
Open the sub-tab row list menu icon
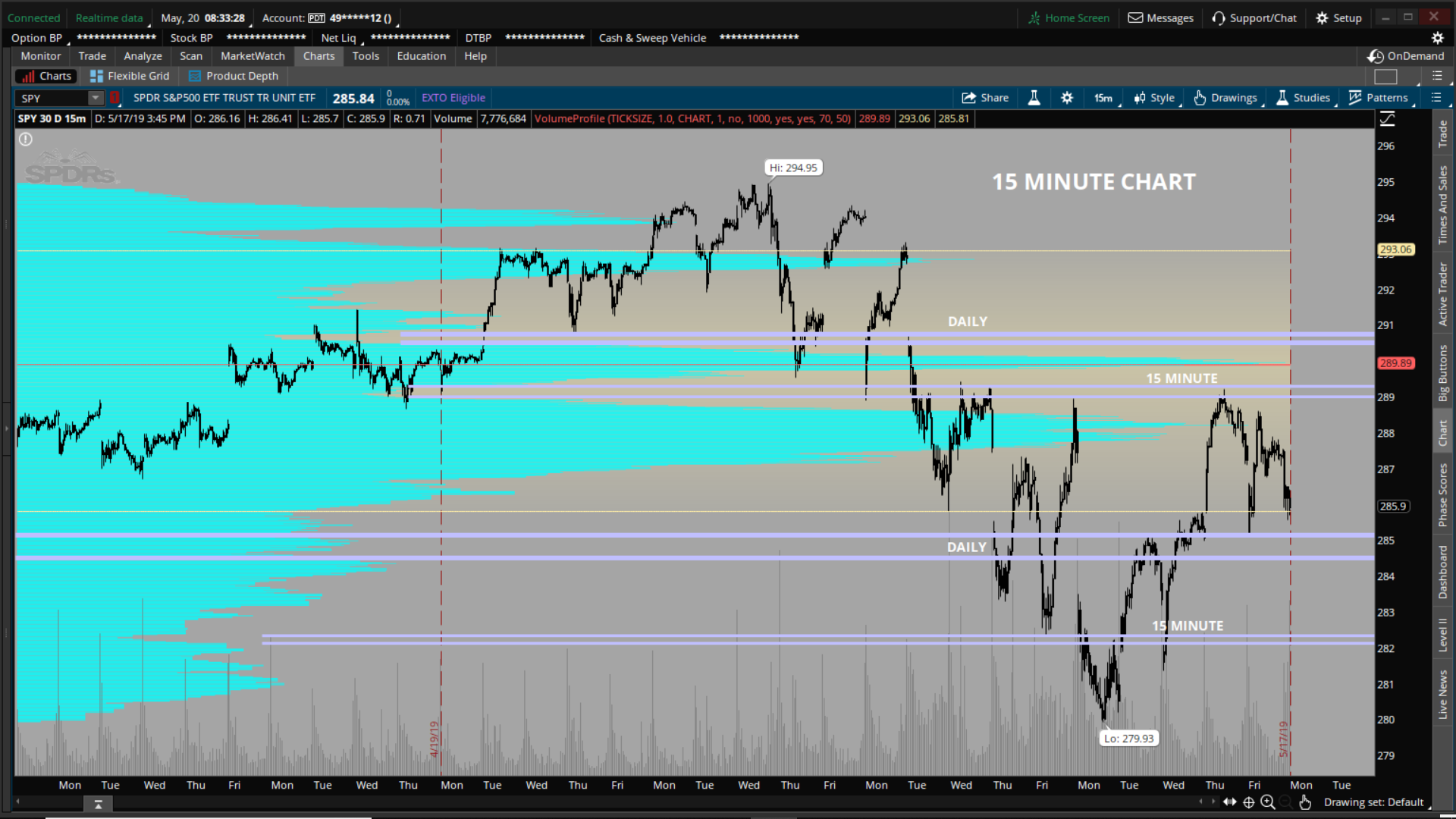(1437, 76)
